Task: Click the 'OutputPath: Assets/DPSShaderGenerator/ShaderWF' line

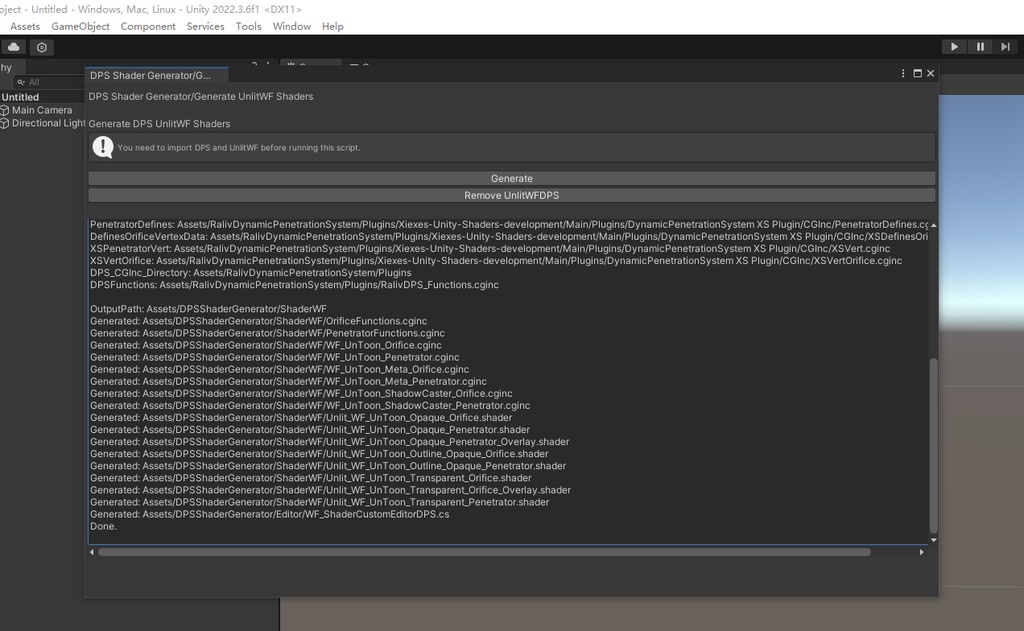Action: click(208, 309)
